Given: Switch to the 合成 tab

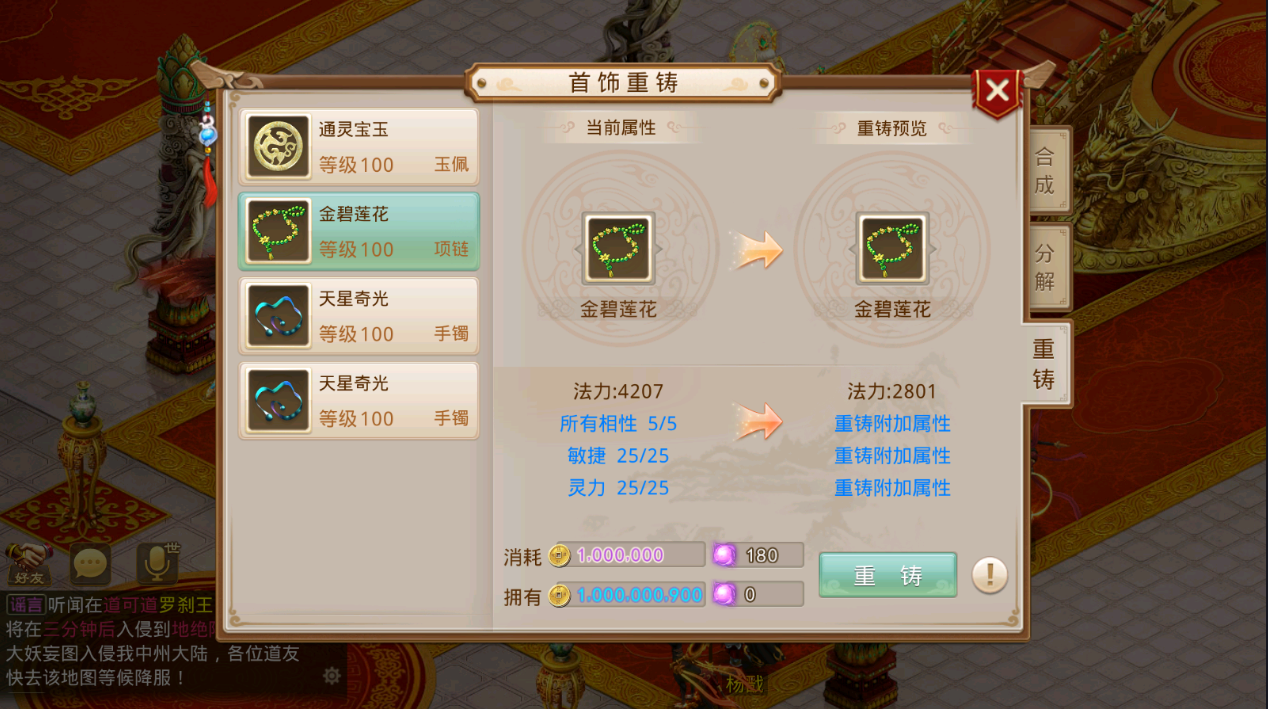Looking at the screenshot, I should pyautogui.click(x=1044, y=170).
